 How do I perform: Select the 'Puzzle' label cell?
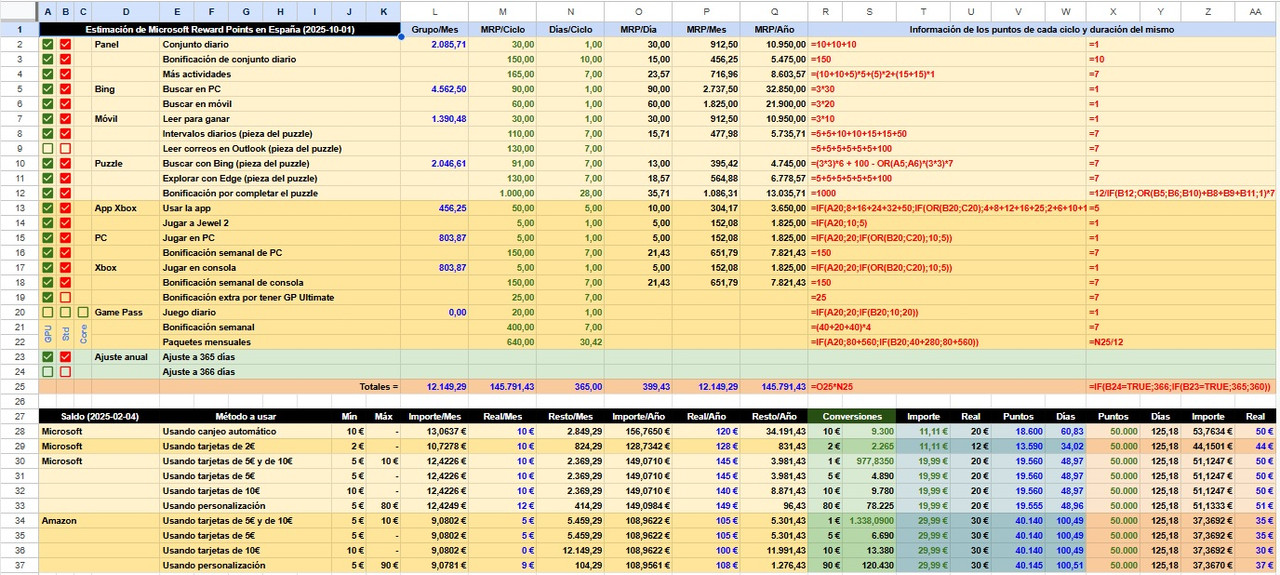125,164
